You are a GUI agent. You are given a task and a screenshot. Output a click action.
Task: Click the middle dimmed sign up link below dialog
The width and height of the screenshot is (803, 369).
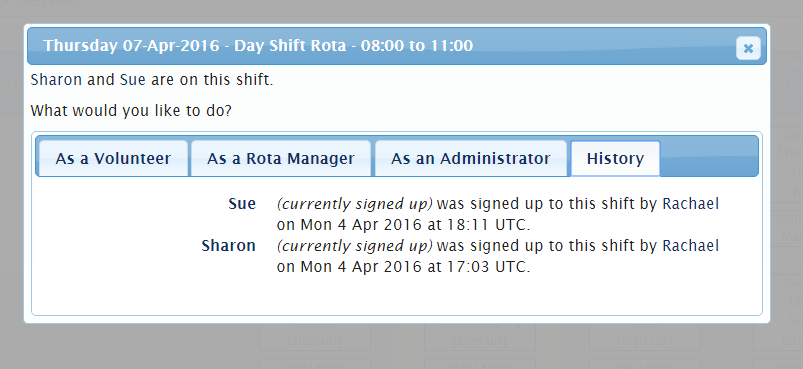[479, 339]
